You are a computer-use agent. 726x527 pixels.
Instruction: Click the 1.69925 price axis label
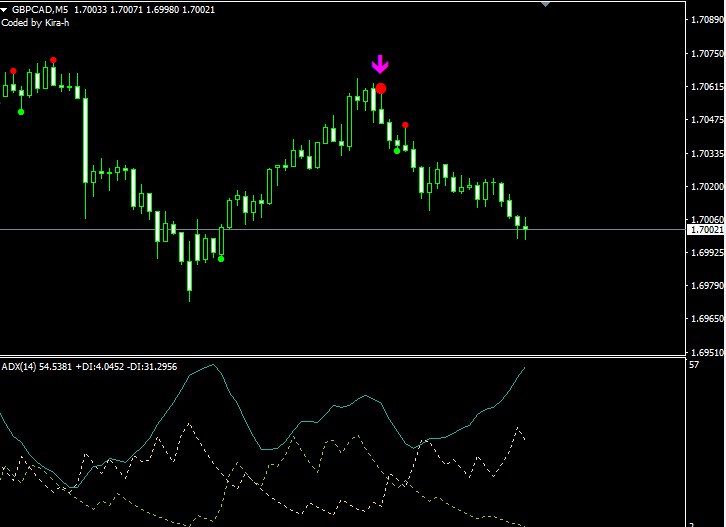coord(707,253)
